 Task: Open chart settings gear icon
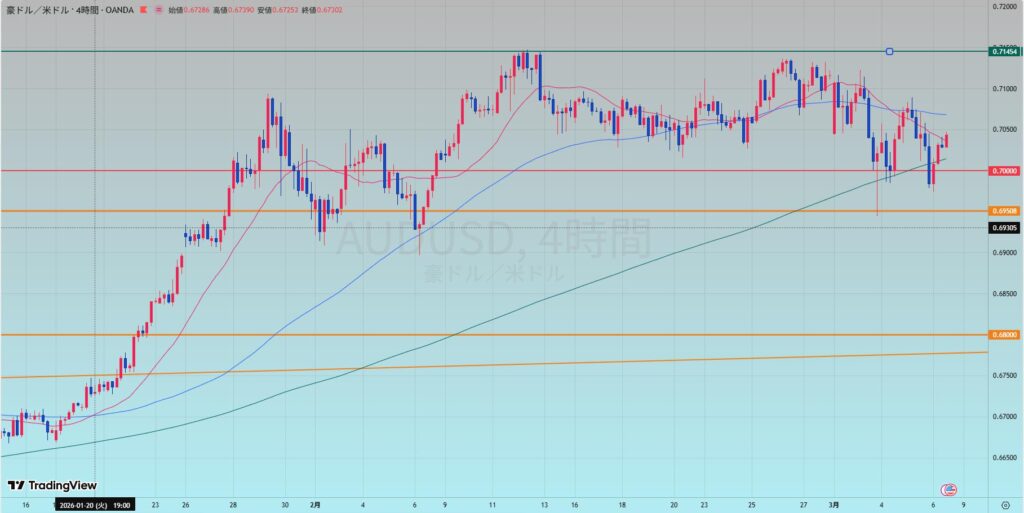(1004, 506)
